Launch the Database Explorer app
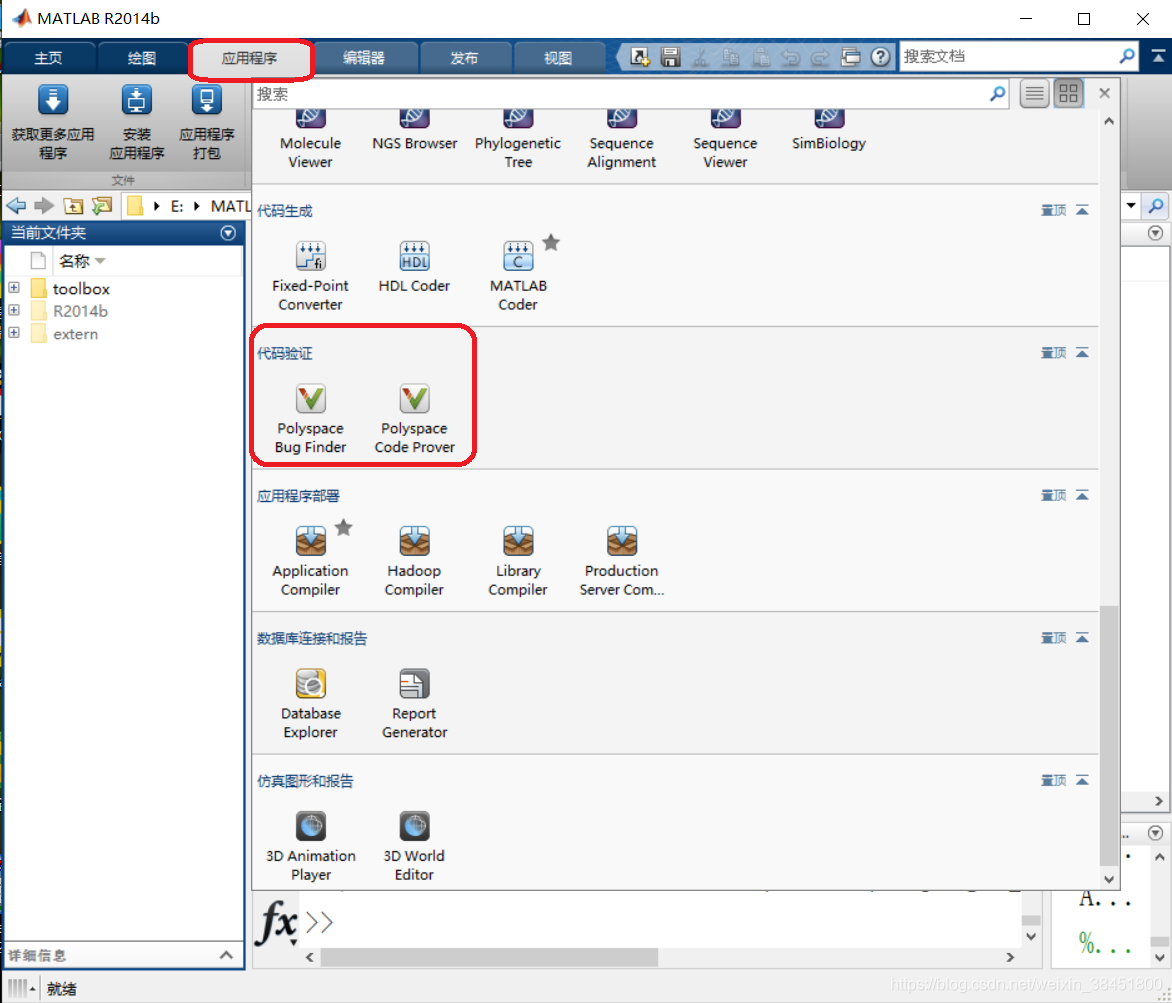 (310, 703)
